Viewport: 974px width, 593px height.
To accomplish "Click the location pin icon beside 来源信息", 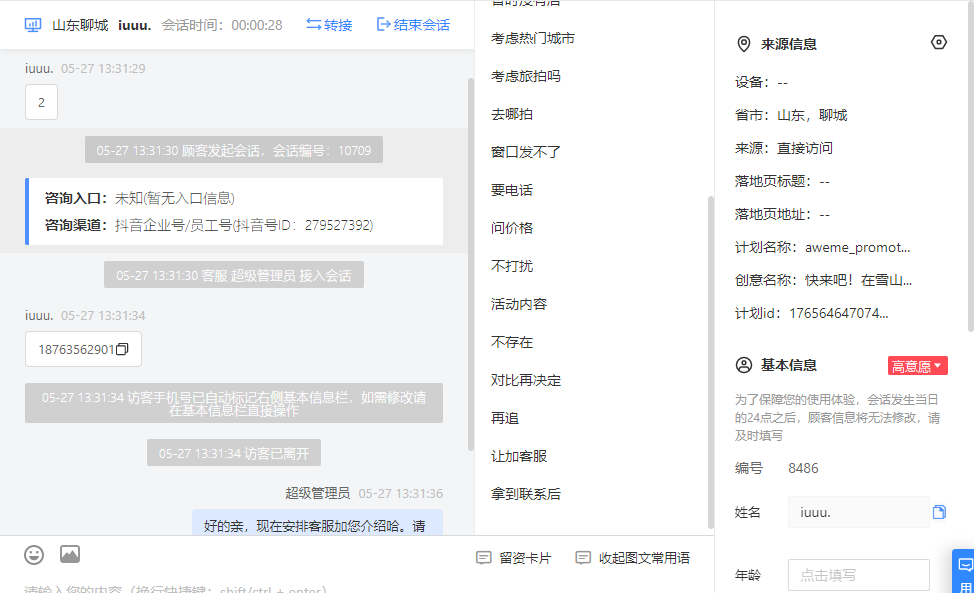I will (744, 44).
